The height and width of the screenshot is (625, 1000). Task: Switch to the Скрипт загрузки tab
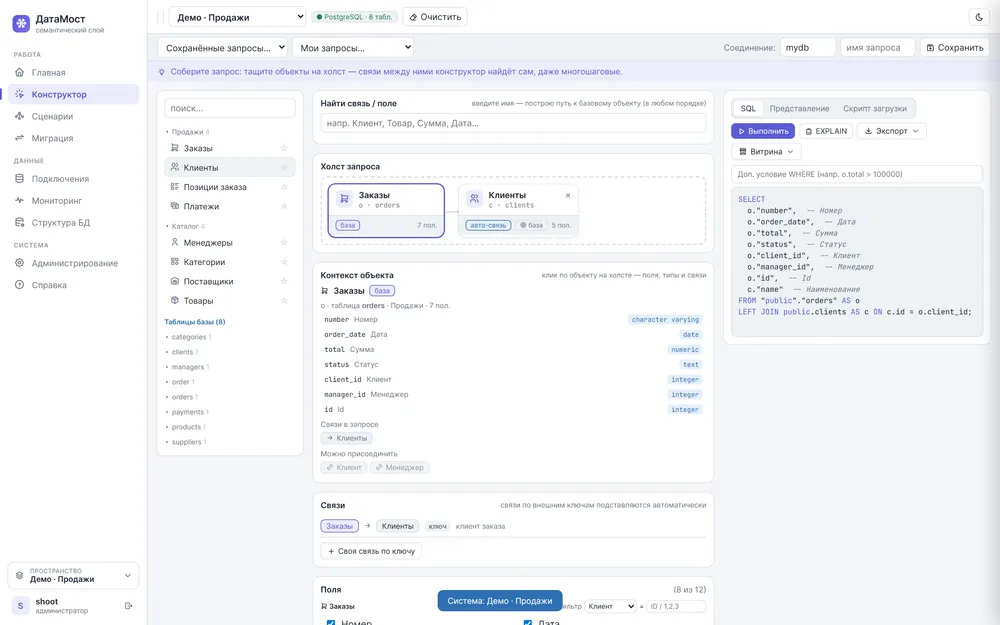(x=874, y=108)
